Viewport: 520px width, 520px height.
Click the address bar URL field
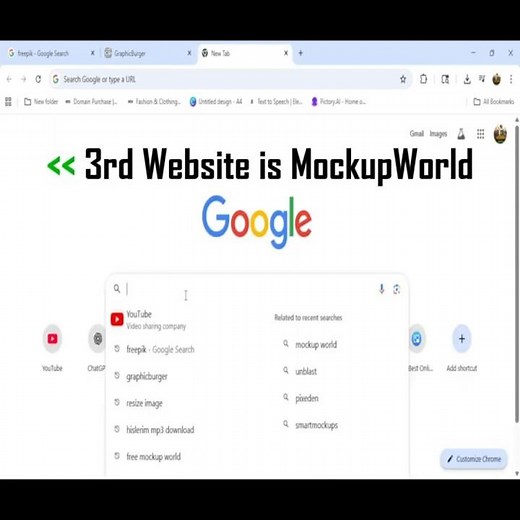tap(230, 79)
